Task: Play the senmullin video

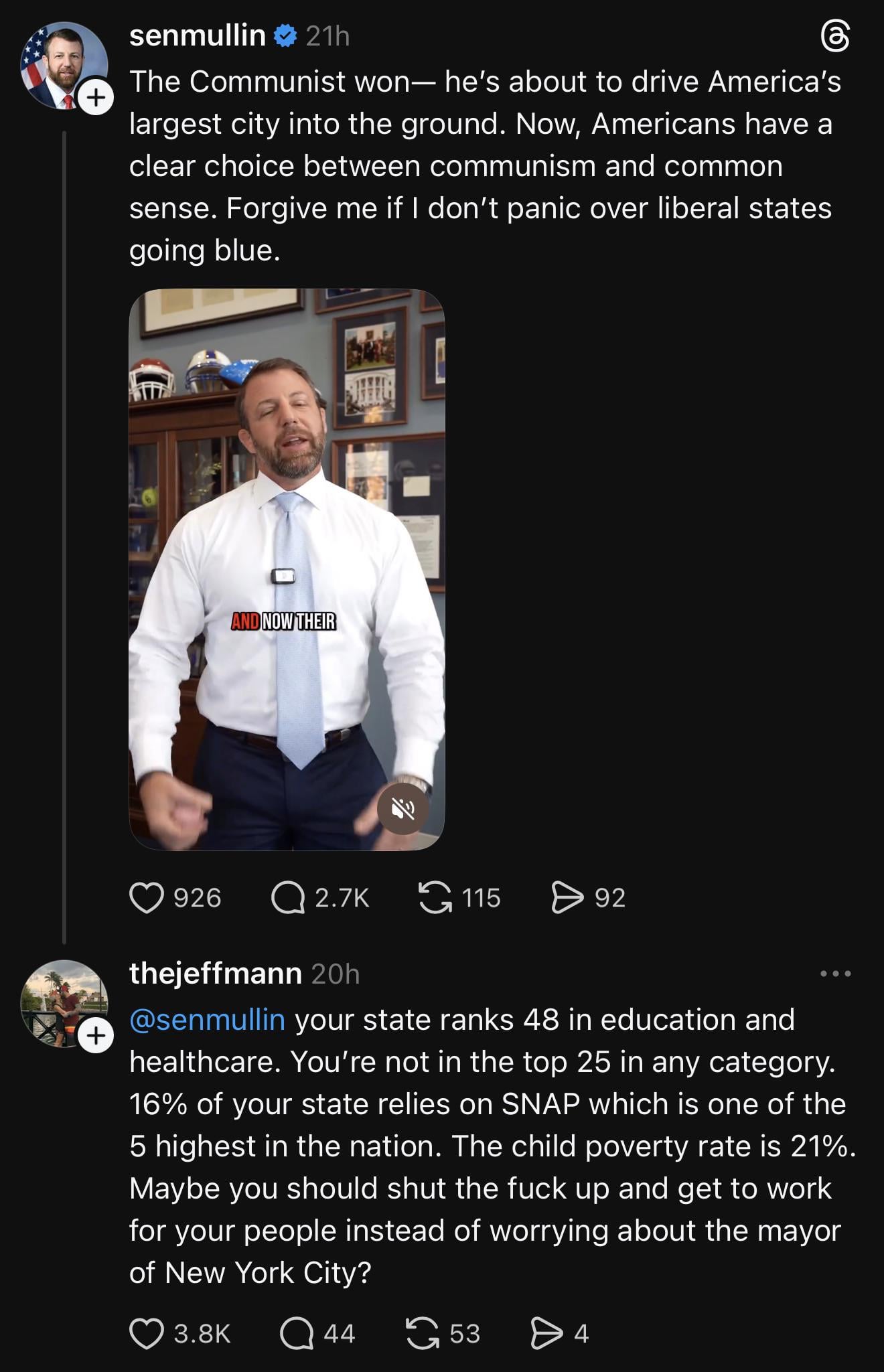Action: [287, 569]
